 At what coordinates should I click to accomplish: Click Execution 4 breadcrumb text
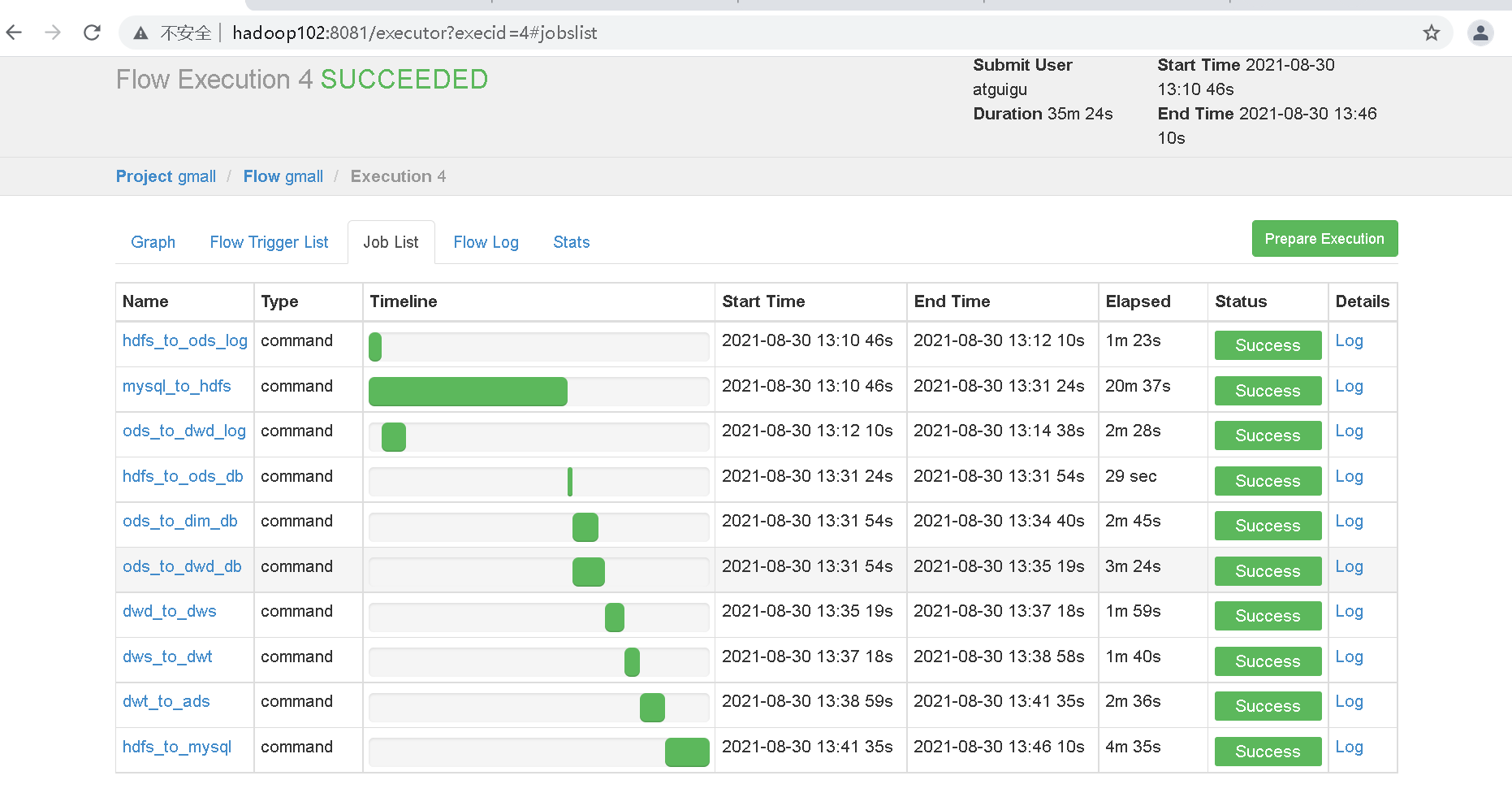398,176
